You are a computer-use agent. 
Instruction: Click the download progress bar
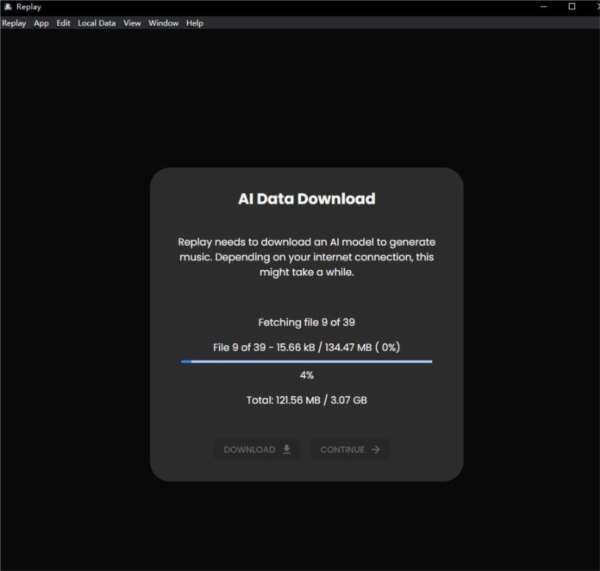coord(307,361)
